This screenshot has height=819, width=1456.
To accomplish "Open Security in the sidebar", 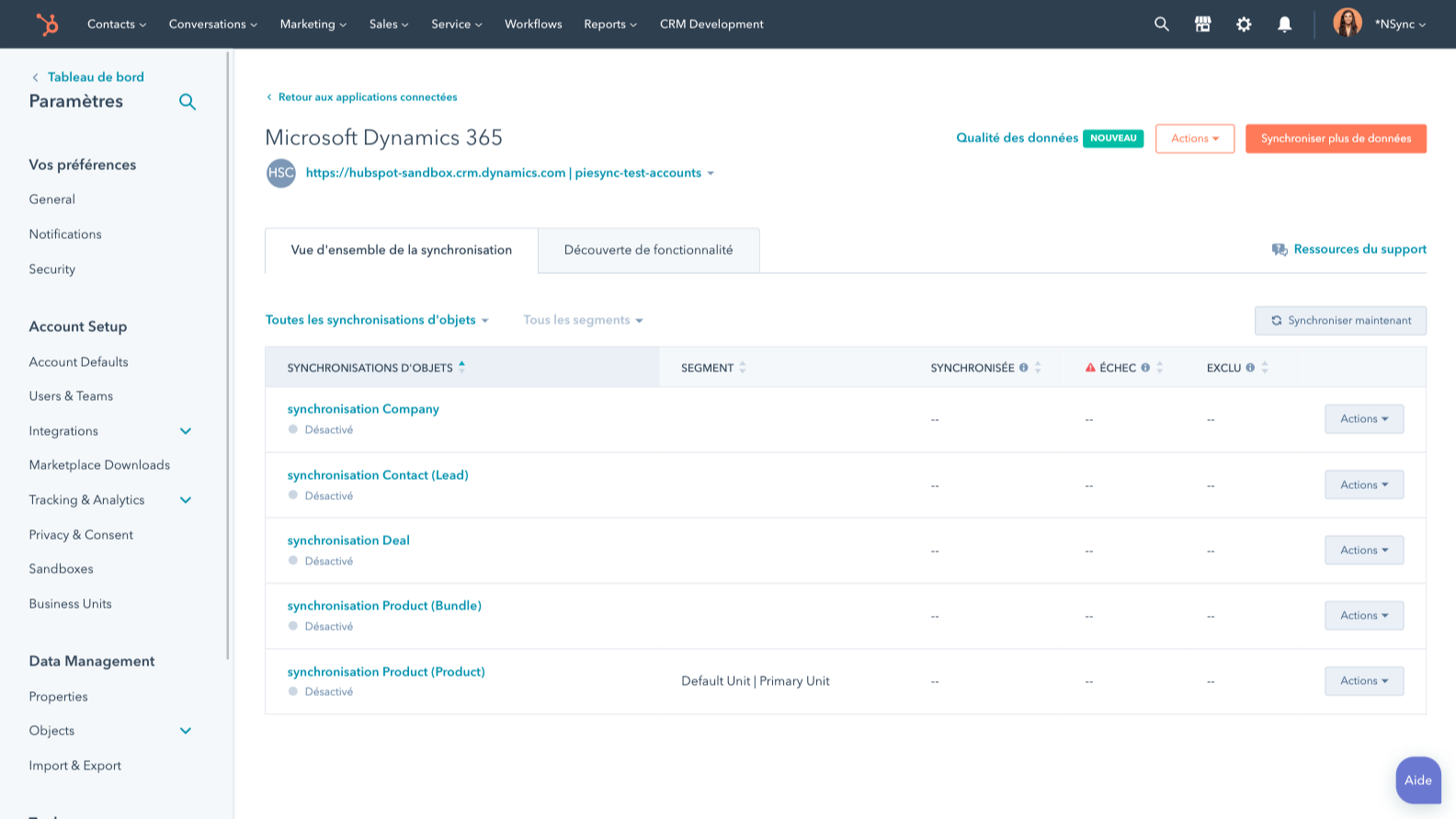I will (x=51, y=269).
